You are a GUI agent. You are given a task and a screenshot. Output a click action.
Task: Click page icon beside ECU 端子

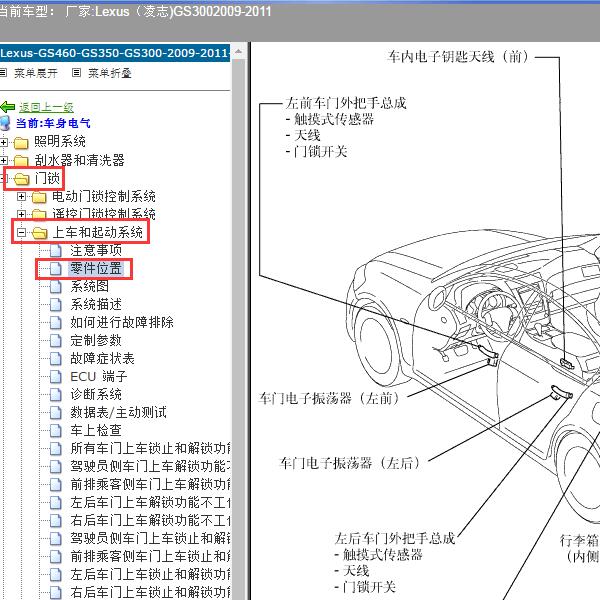[56, 377]
